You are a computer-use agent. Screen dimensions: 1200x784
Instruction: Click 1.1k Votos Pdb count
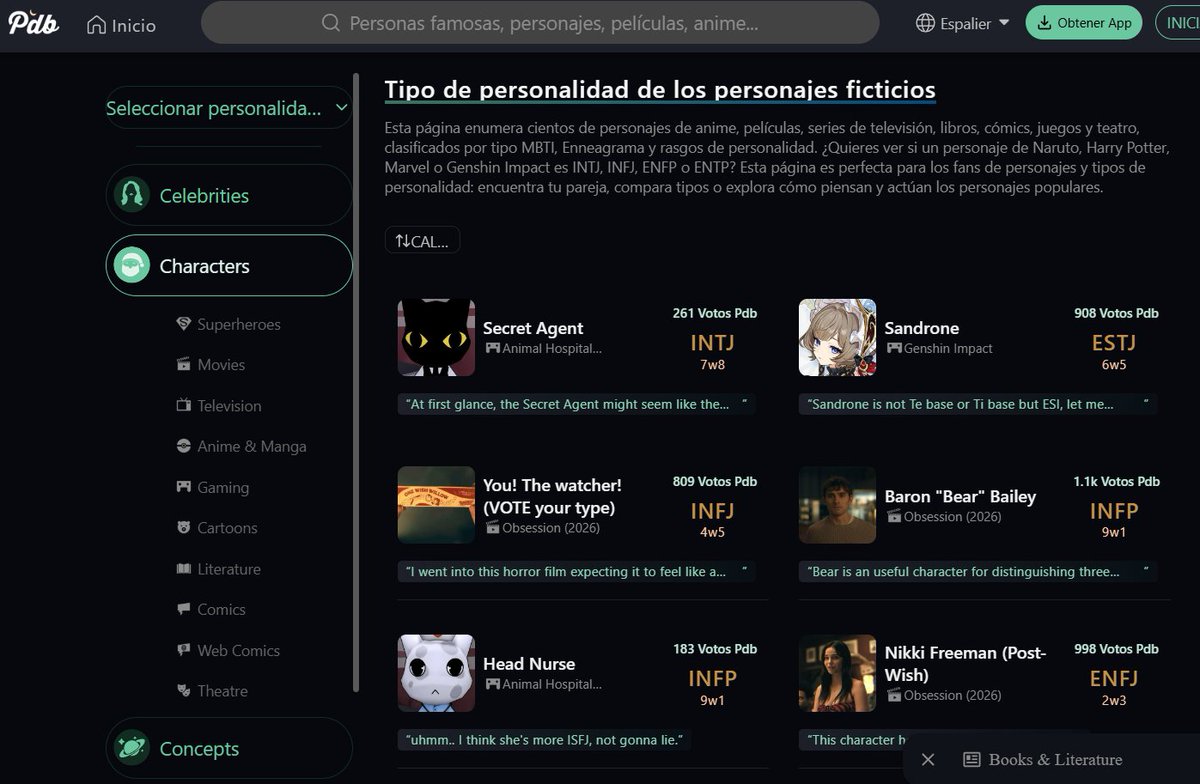click(1116, 481)
